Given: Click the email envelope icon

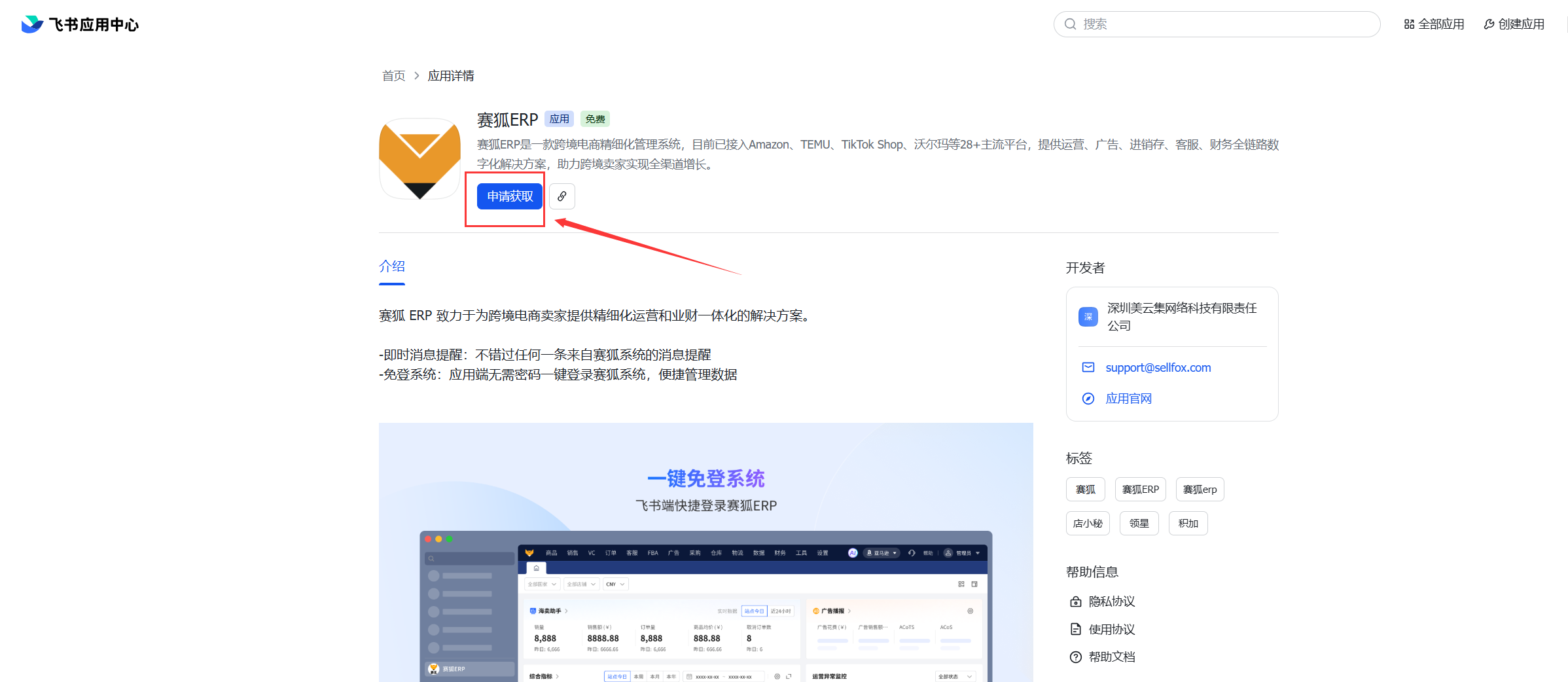Looking at the screenshot, I should pyautogui.click(x=1088, y=367).
